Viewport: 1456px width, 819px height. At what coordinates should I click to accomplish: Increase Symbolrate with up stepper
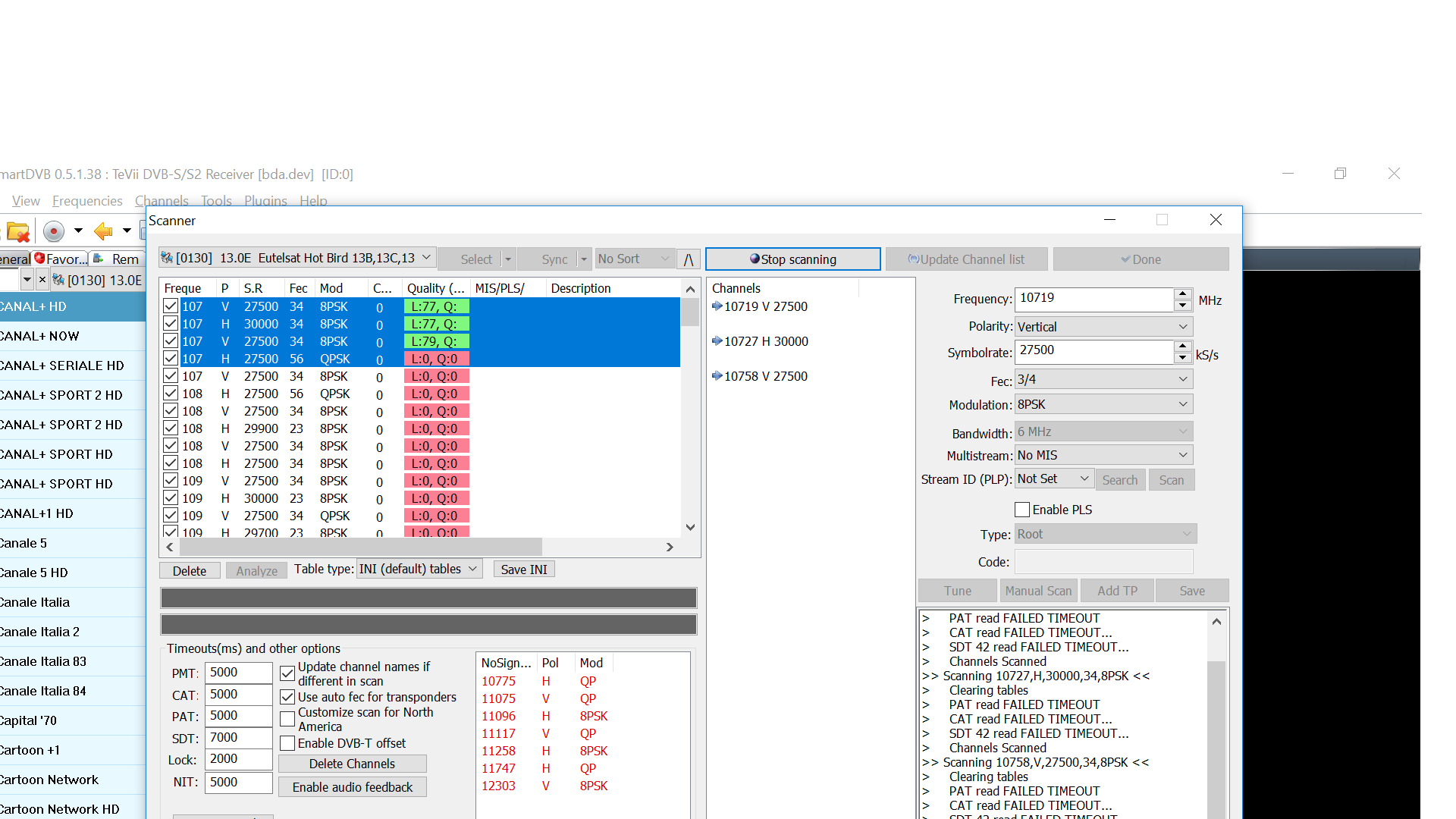pos(1182,346)
